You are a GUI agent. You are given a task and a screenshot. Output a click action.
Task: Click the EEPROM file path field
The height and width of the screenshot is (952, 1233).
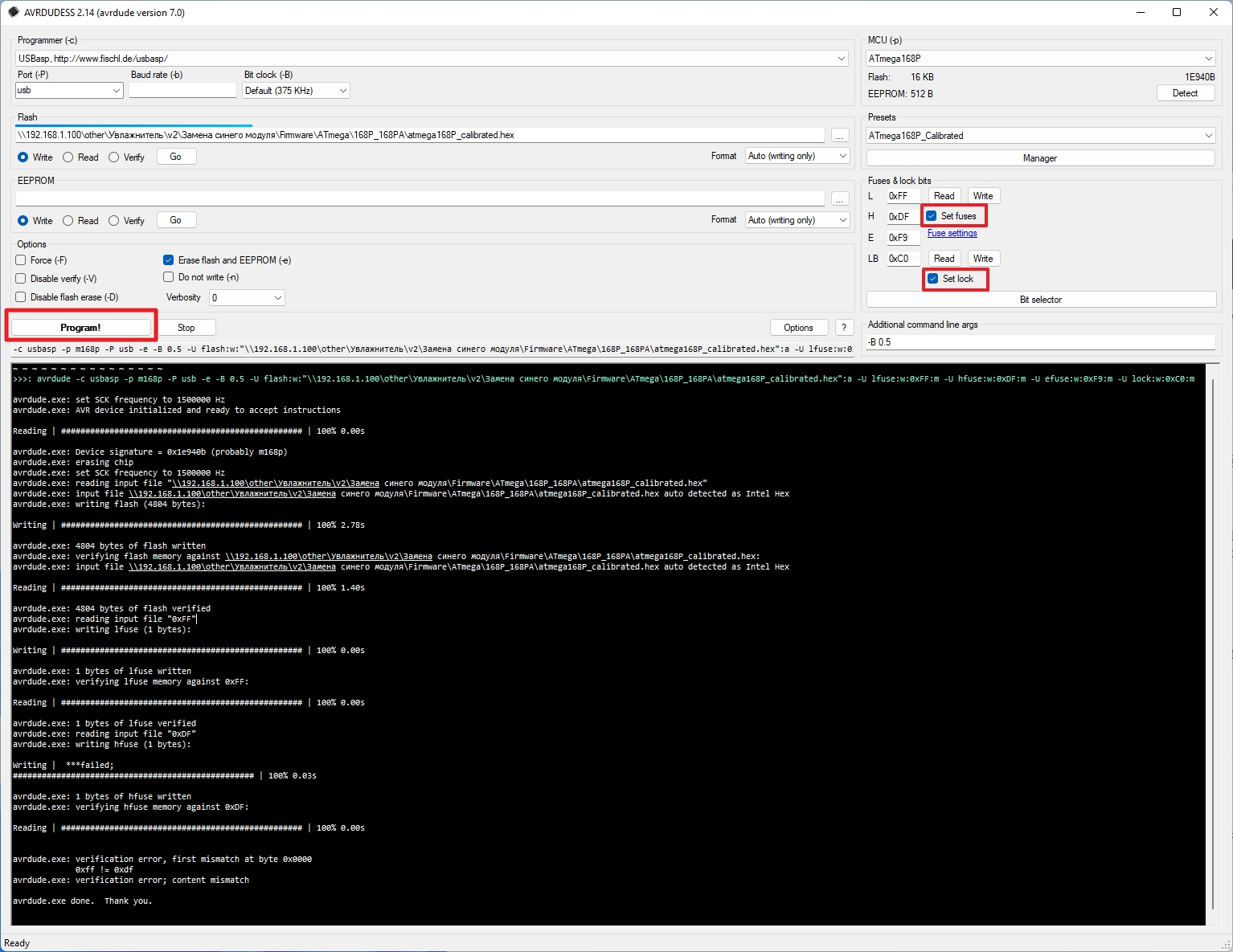click(x=420, y=198)
